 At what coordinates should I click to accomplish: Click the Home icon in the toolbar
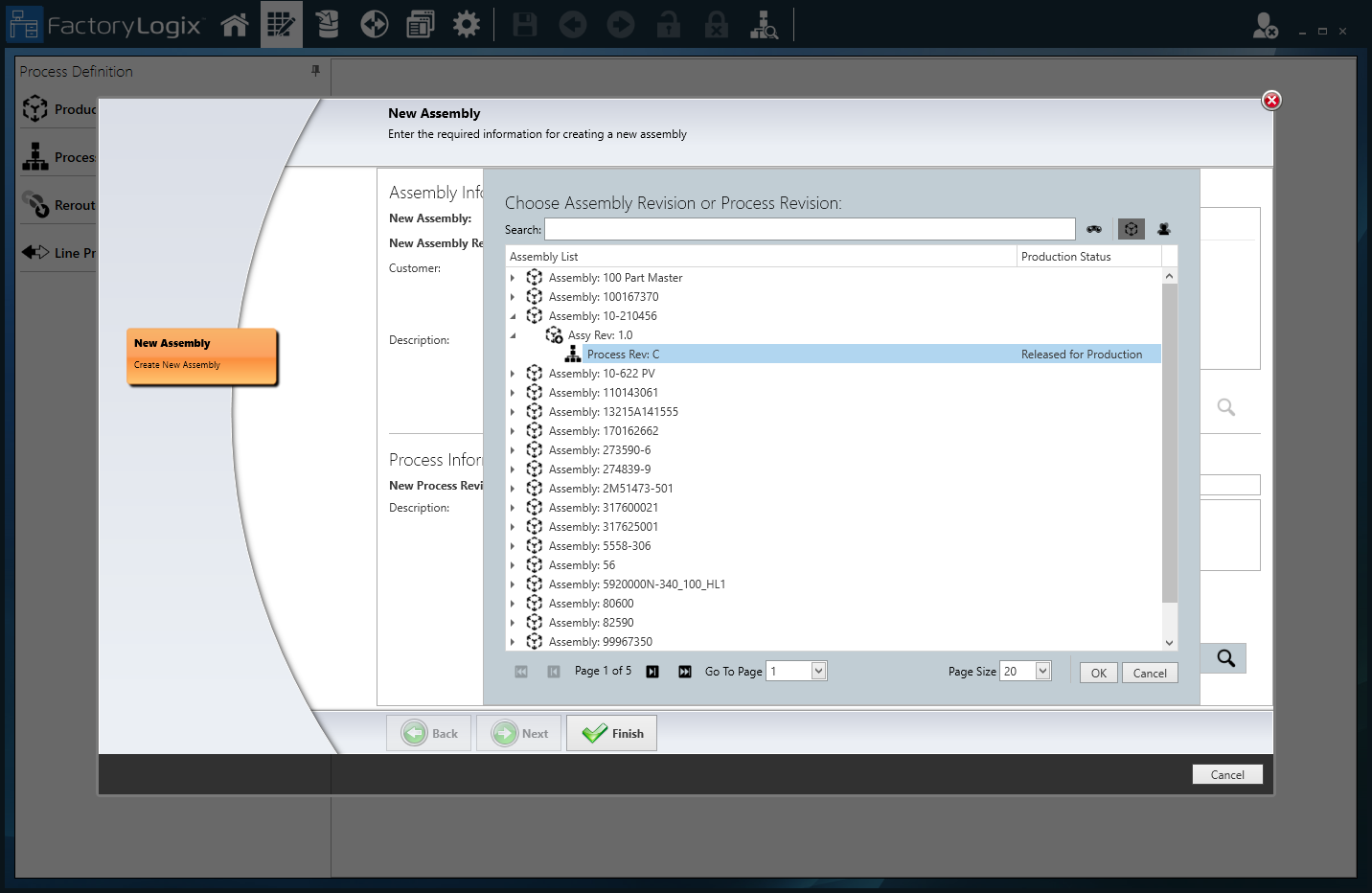(235, 25)
